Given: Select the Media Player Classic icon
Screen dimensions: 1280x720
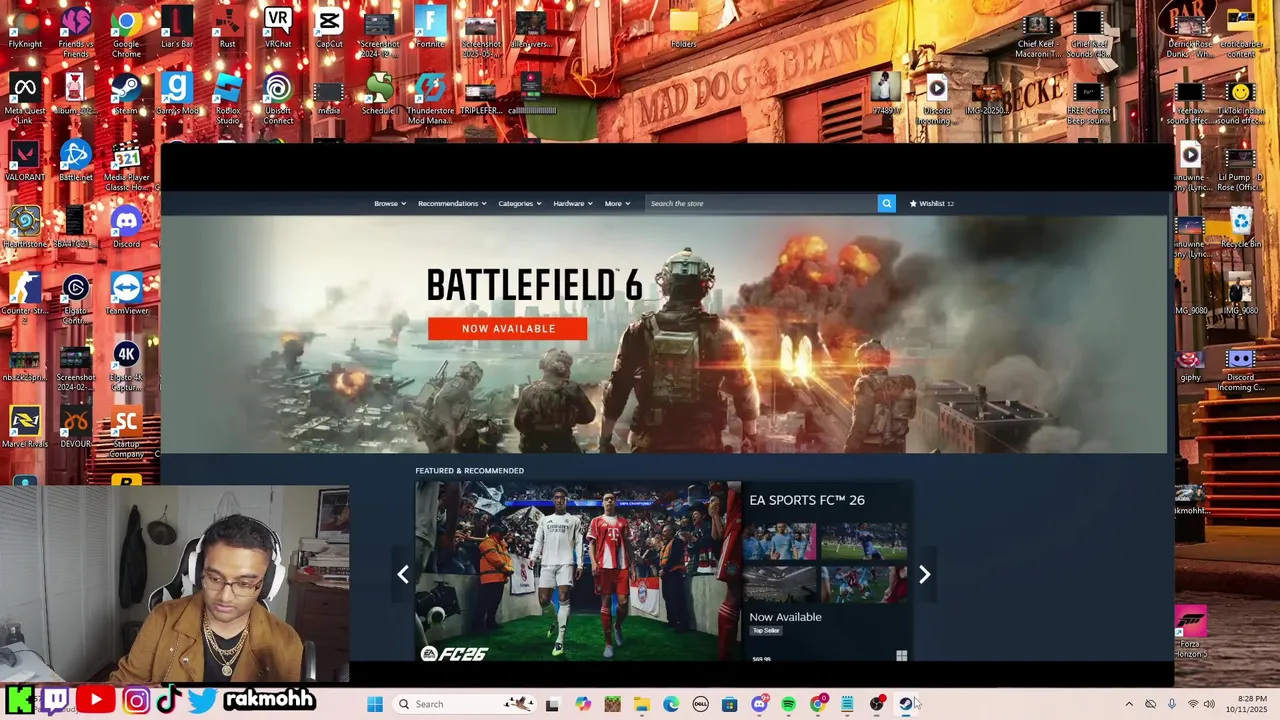Looking at the screenshot, I should click(126, 165).
